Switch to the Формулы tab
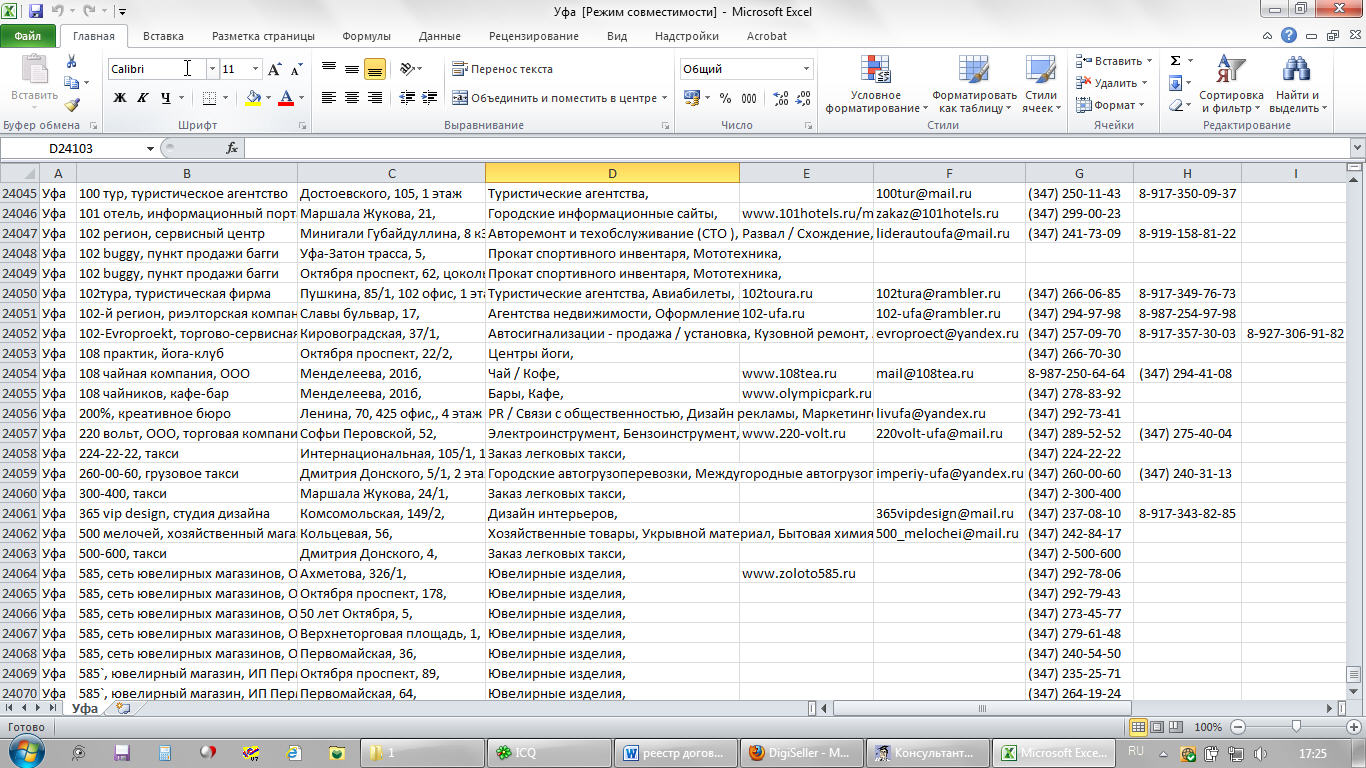1366x768 pixels. (x=366, y=36)
